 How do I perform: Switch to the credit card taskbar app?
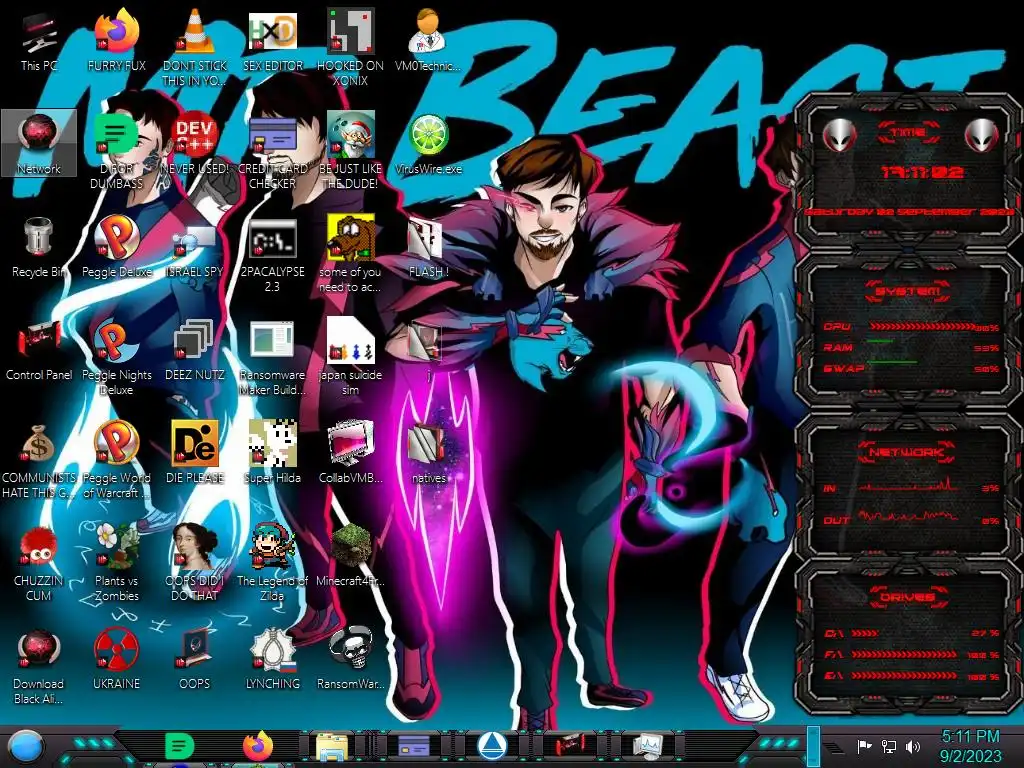coord(413,746)
